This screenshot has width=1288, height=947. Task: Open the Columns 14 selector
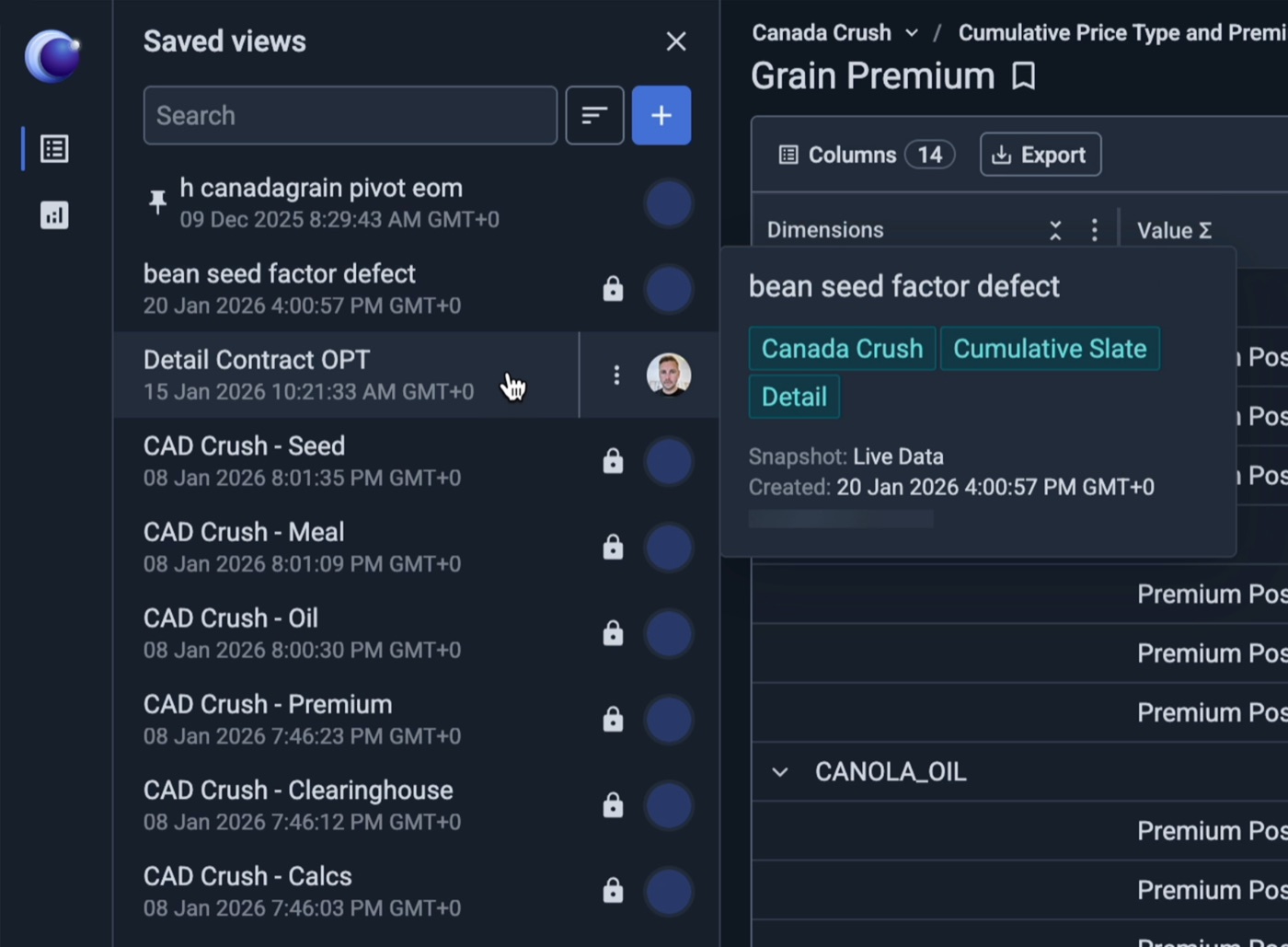pos(866,155)
